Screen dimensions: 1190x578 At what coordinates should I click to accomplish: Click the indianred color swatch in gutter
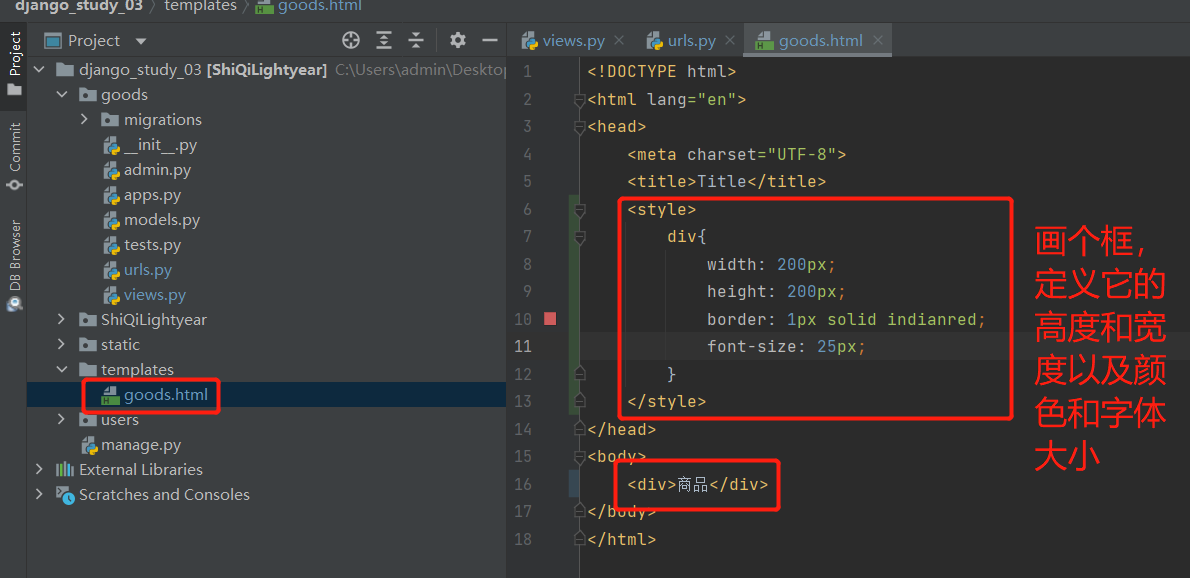550,319
